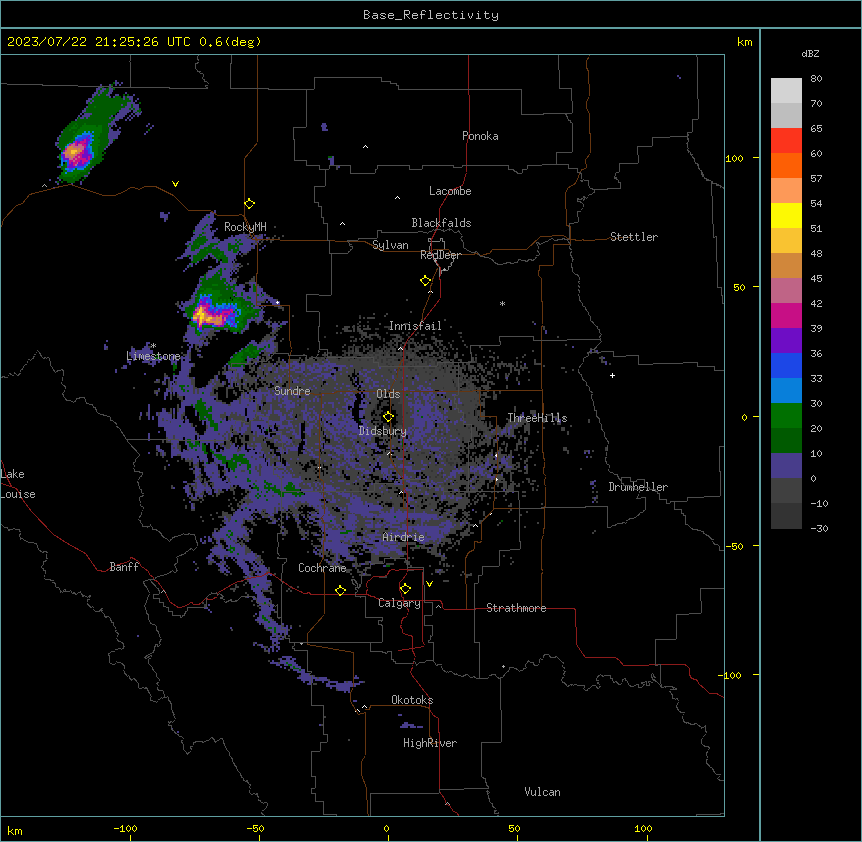Screen dimensions: 862x842
Task: Select the yellow diamond marker above Calgary label
Action: tap(405, 589)
